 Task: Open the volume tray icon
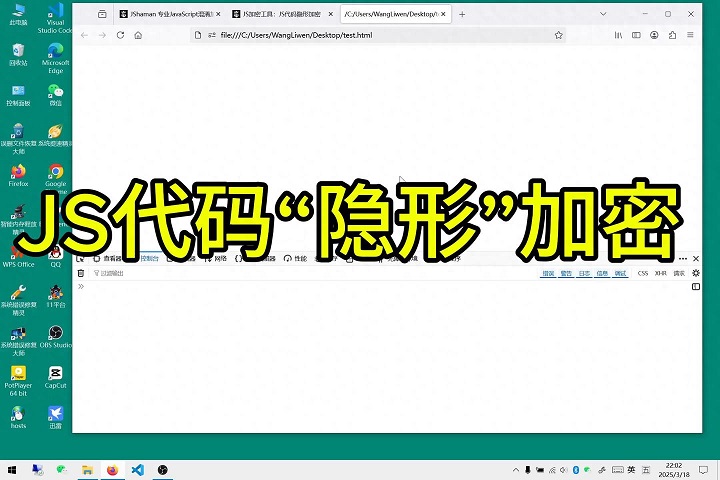tap(564, 470)
